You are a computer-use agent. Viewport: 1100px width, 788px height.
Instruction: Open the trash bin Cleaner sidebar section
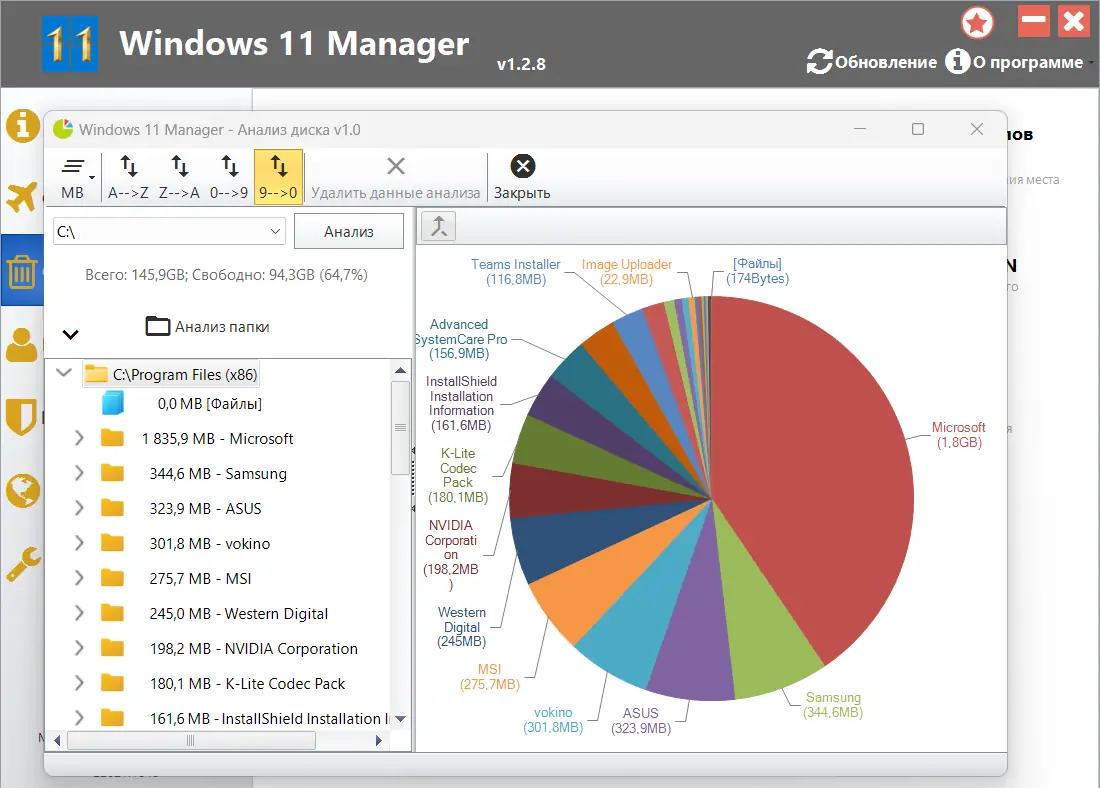point(22,270)
